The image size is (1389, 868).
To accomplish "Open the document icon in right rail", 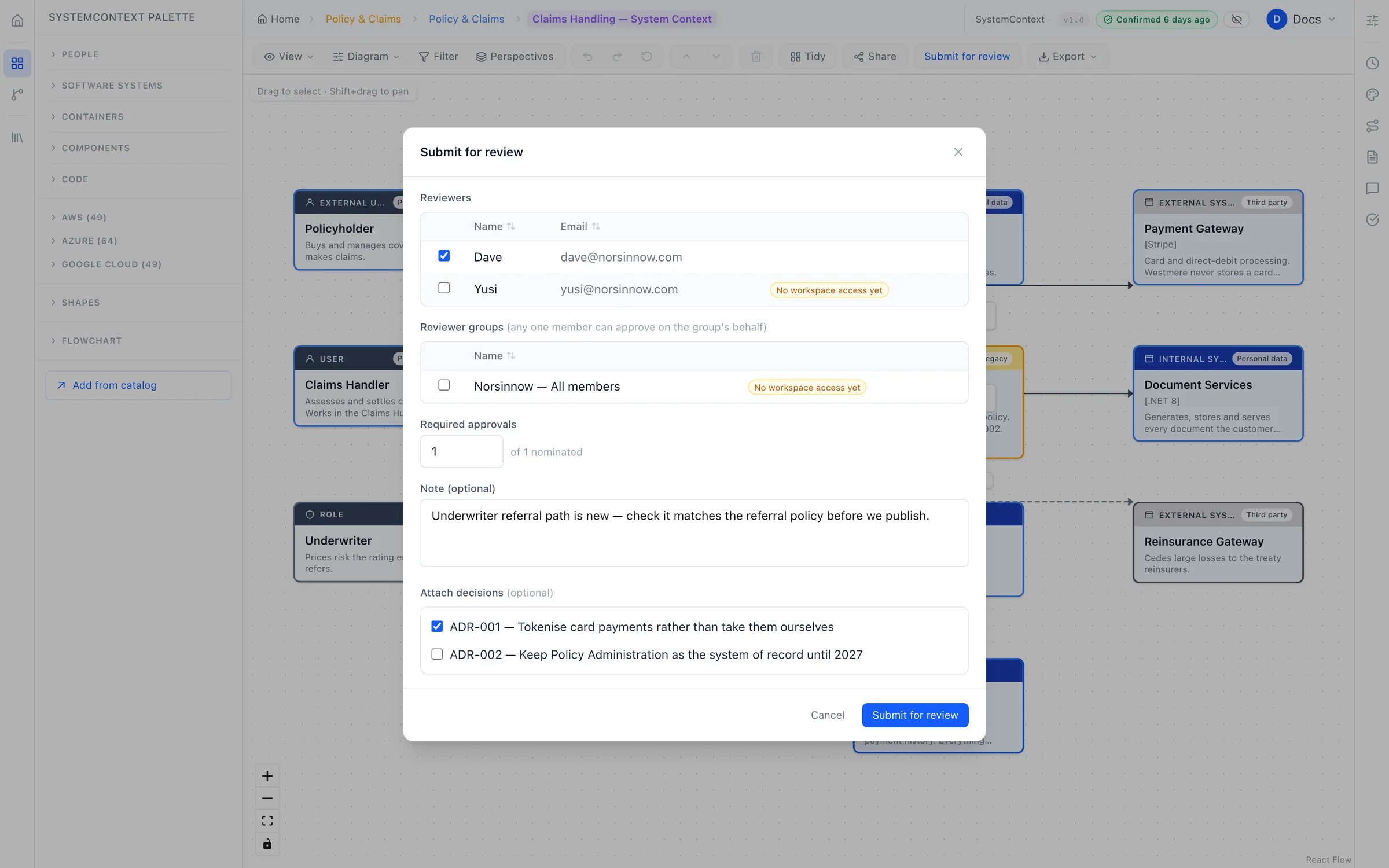I will tap(1372, 157).
